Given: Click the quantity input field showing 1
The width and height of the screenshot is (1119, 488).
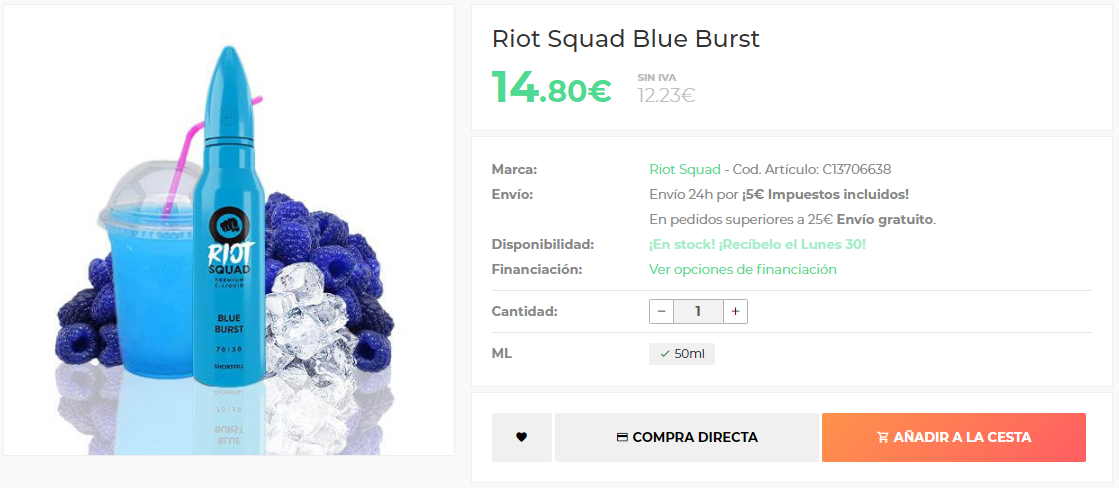Looking at the screenshot, I should click(698, 311).
